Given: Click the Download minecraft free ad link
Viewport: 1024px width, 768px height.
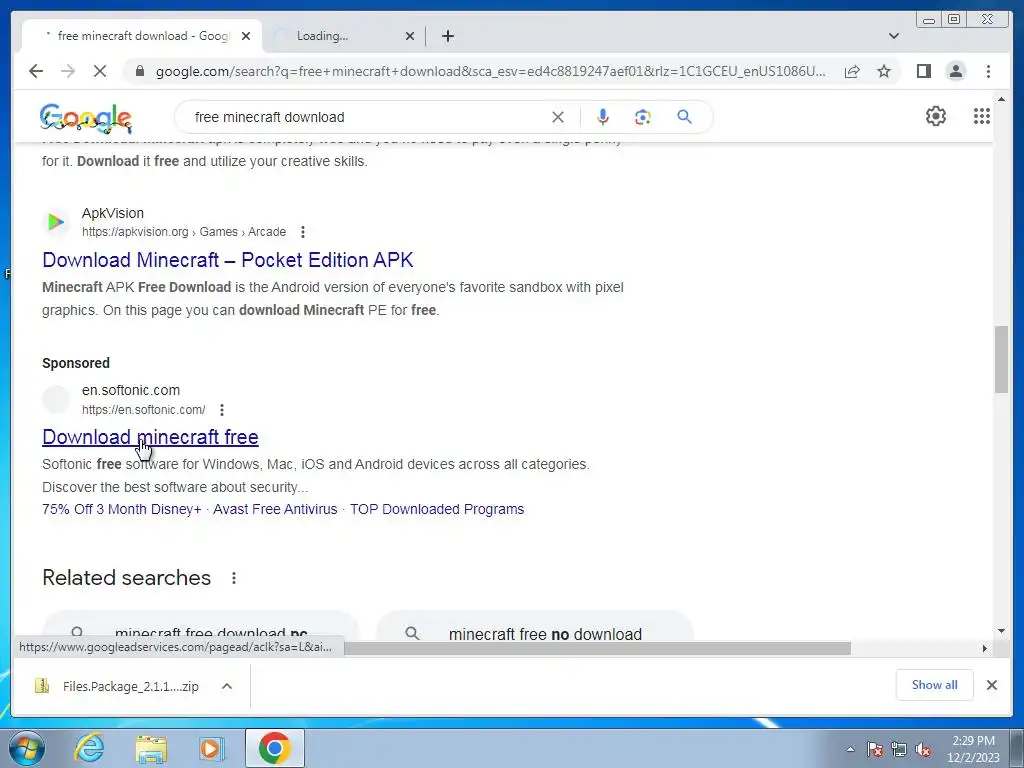Looking at the screenshot, I should (150, 437).
